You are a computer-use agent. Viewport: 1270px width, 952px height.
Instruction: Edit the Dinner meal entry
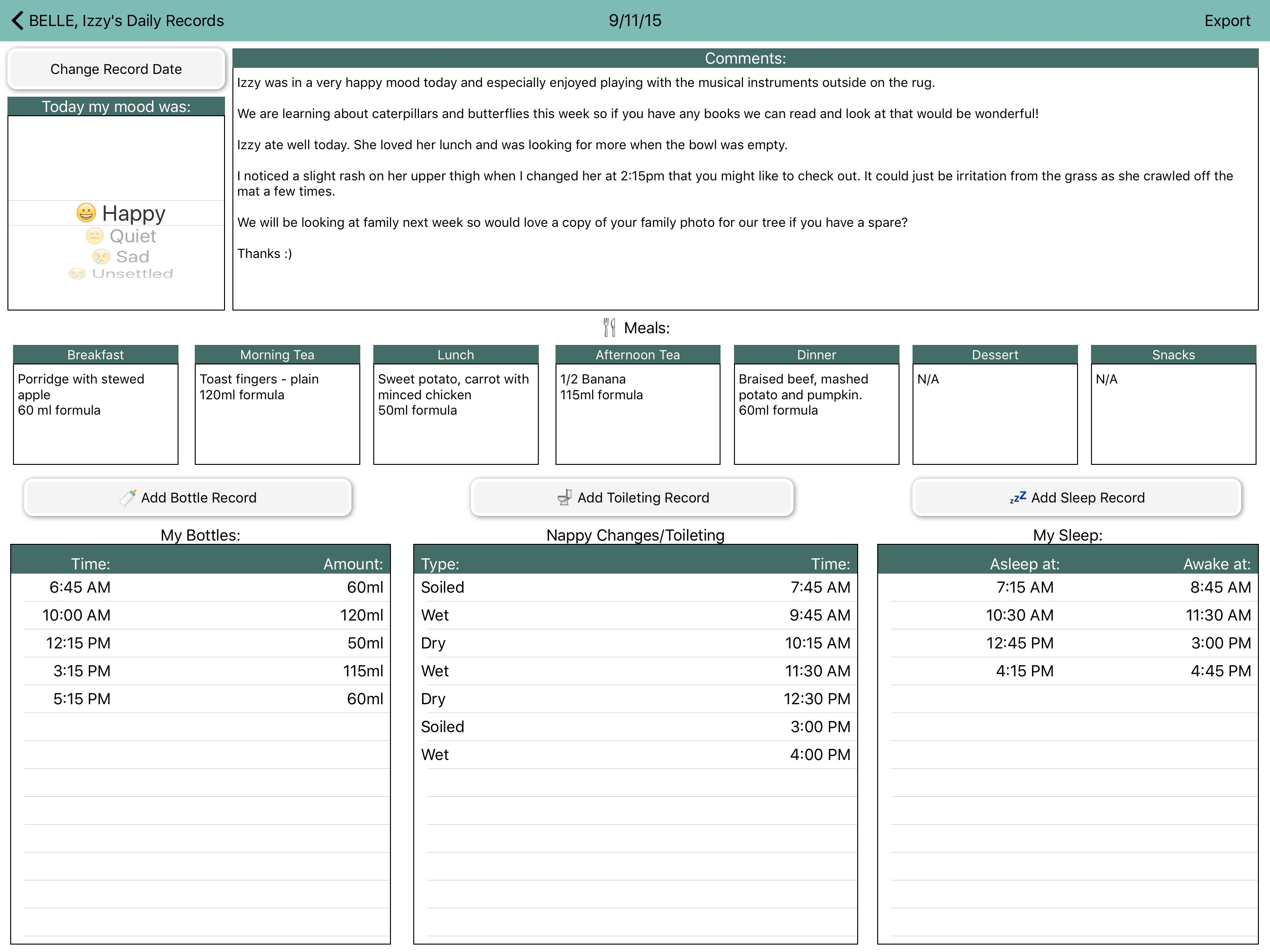[816, 413]
